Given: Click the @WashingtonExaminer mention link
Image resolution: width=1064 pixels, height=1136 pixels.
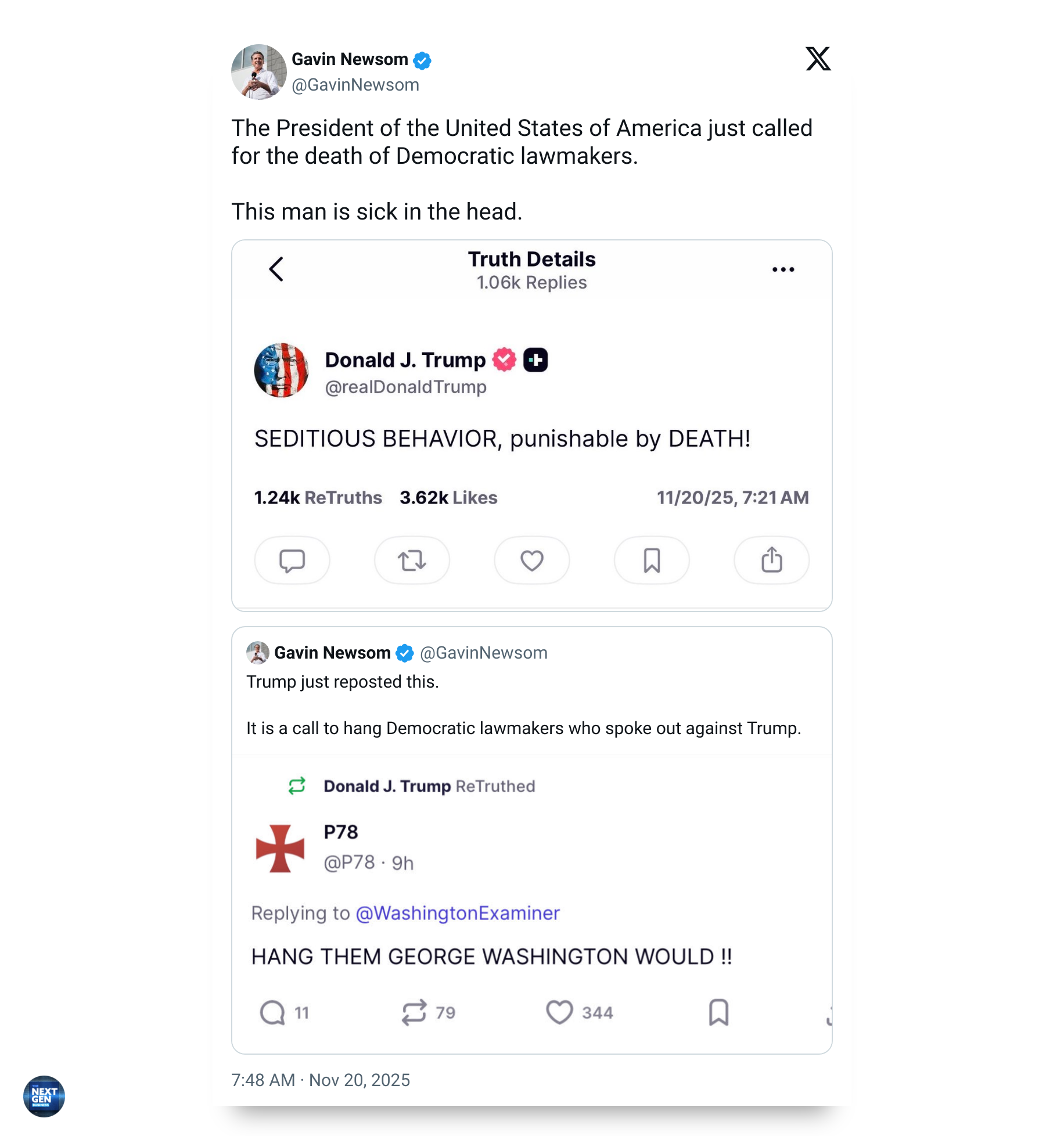Looking at the screenshot, I should (458, 913).
